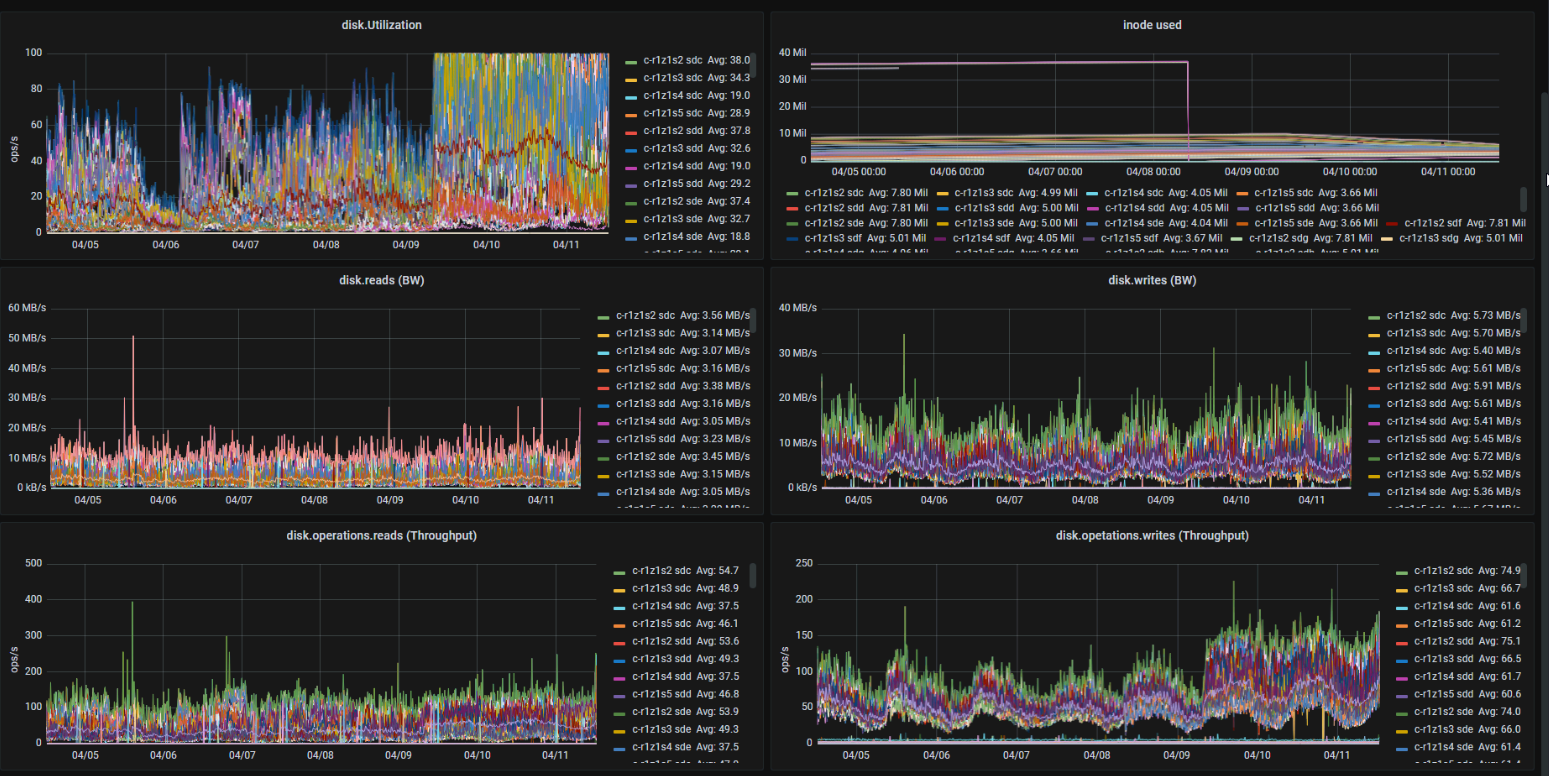The height and width of the screenshot is (776, 1549).
Task: Open the disk.Utilization panel title menu
Action: point(381,25)
